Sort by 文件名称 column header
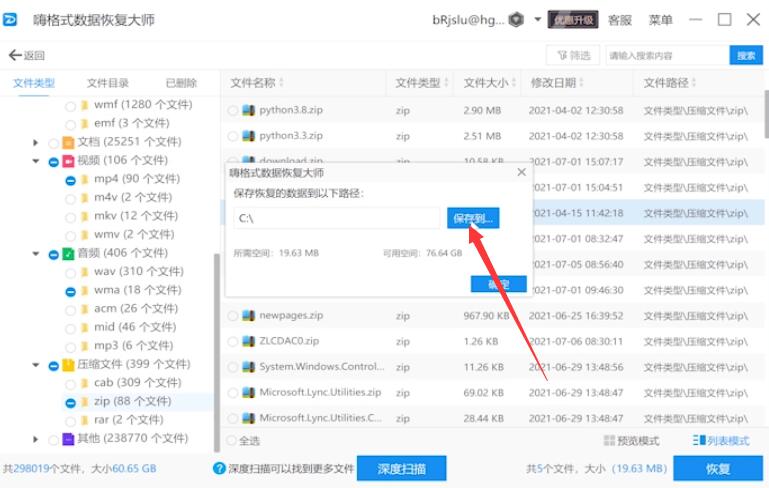769x488 pixels. coord(257,82)
